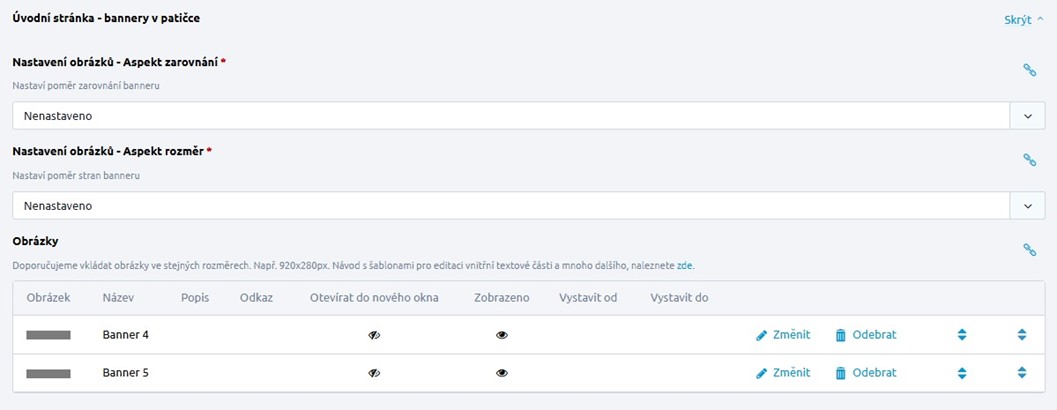This screenshot has height=410, width=1057.
Task: Click the first sort arrows for Banner 5
Action: [x=962, y=373]
